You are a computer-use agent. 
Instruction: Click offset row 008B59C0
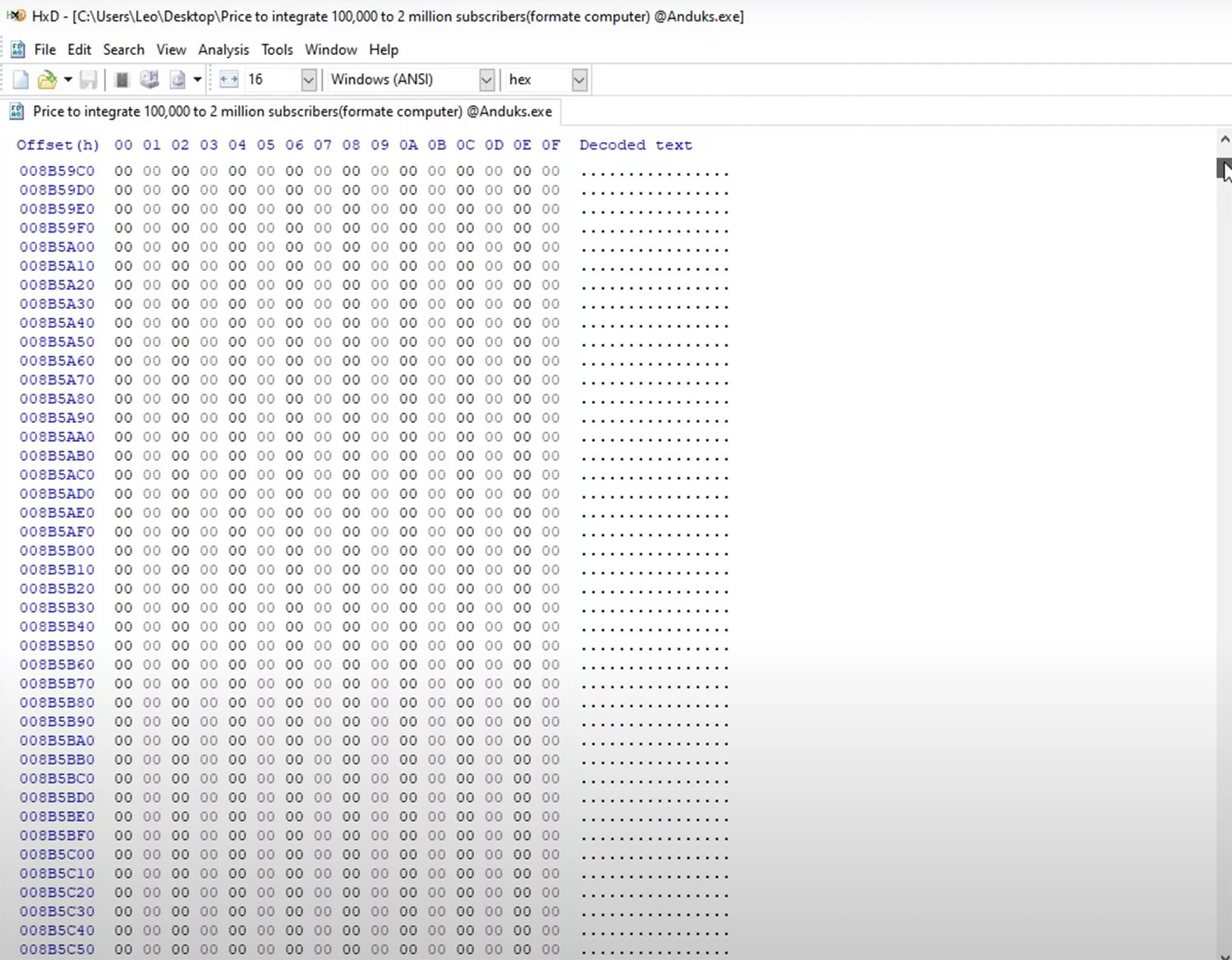(57, 171)
